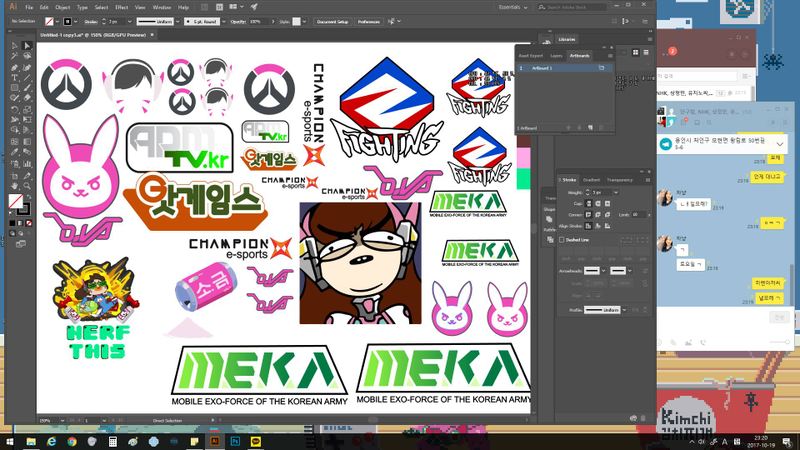This screenshot has width=800, height=450.
Task: Open the Object menu
Action: click(x=63, y=7)
